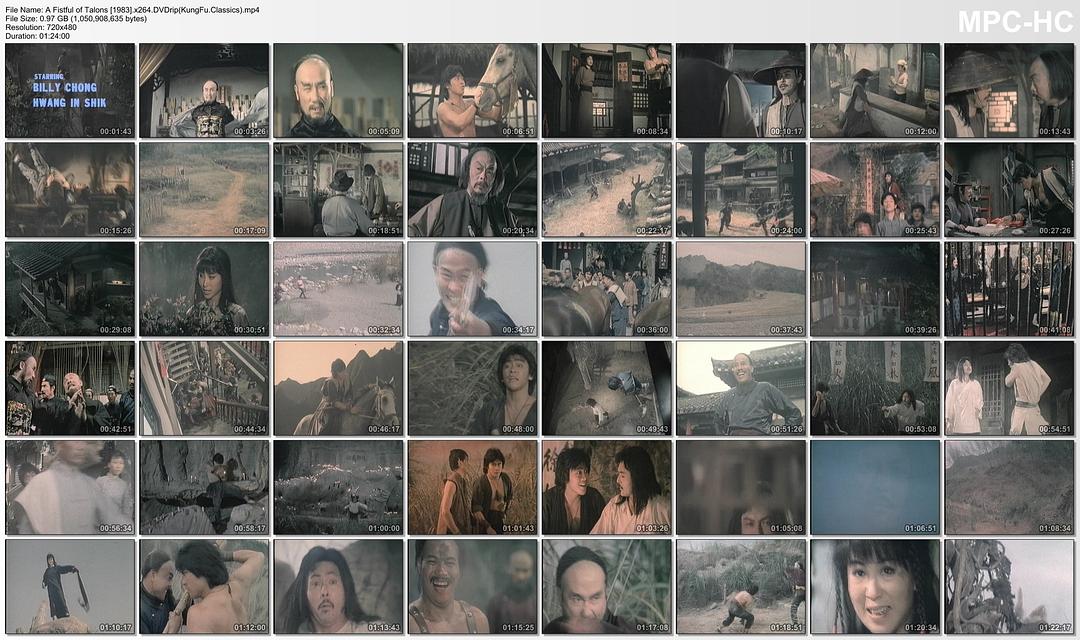The width and height of the screenshot is (1080, 640).
Task: Open the woman with flowers thumbnail at 00:30:51
Action: pos(204,288)
